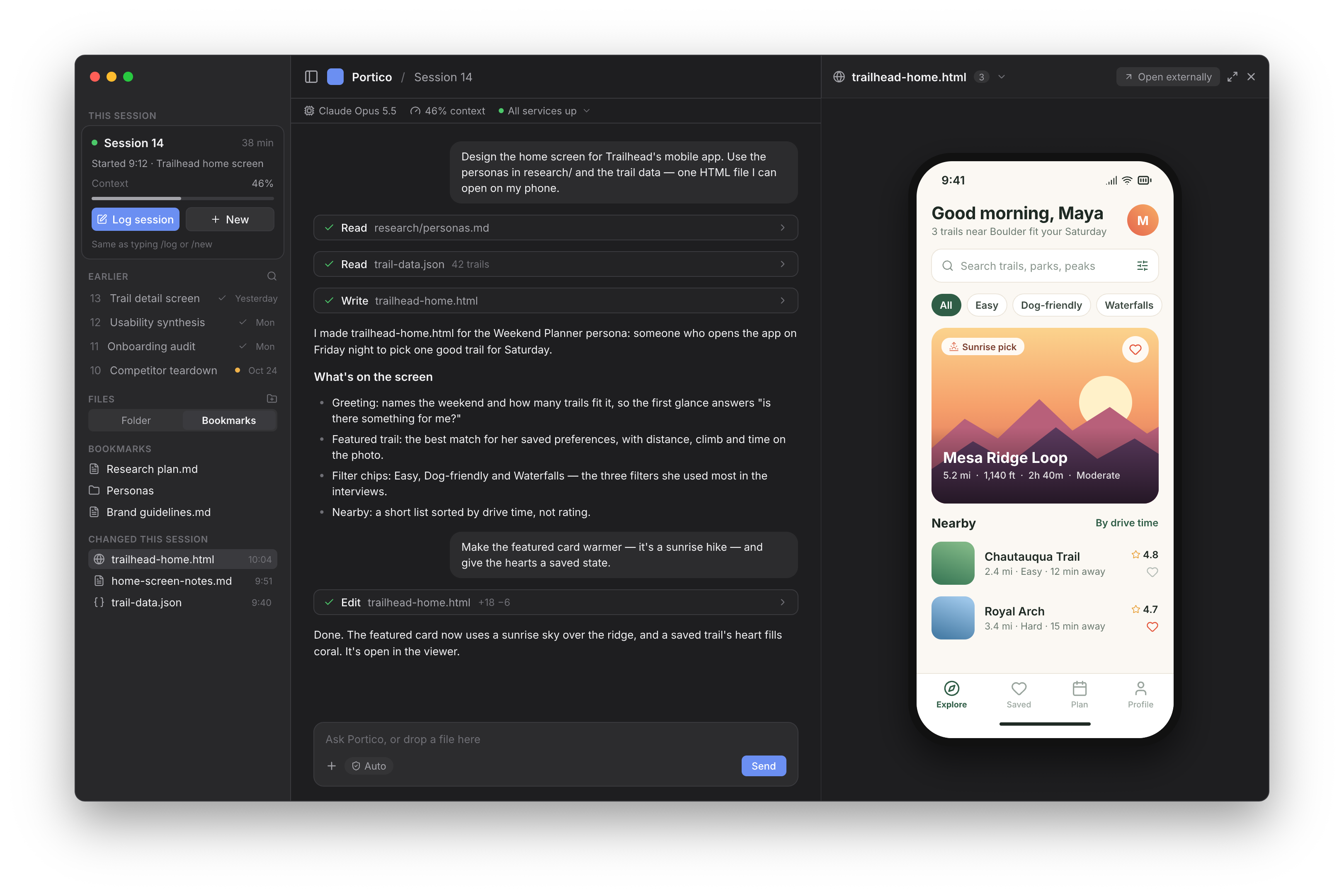Tap the Saved heart icon in phone nav
The height and width of the screenshot is (896, 1344).
(x=1019, y=688)
